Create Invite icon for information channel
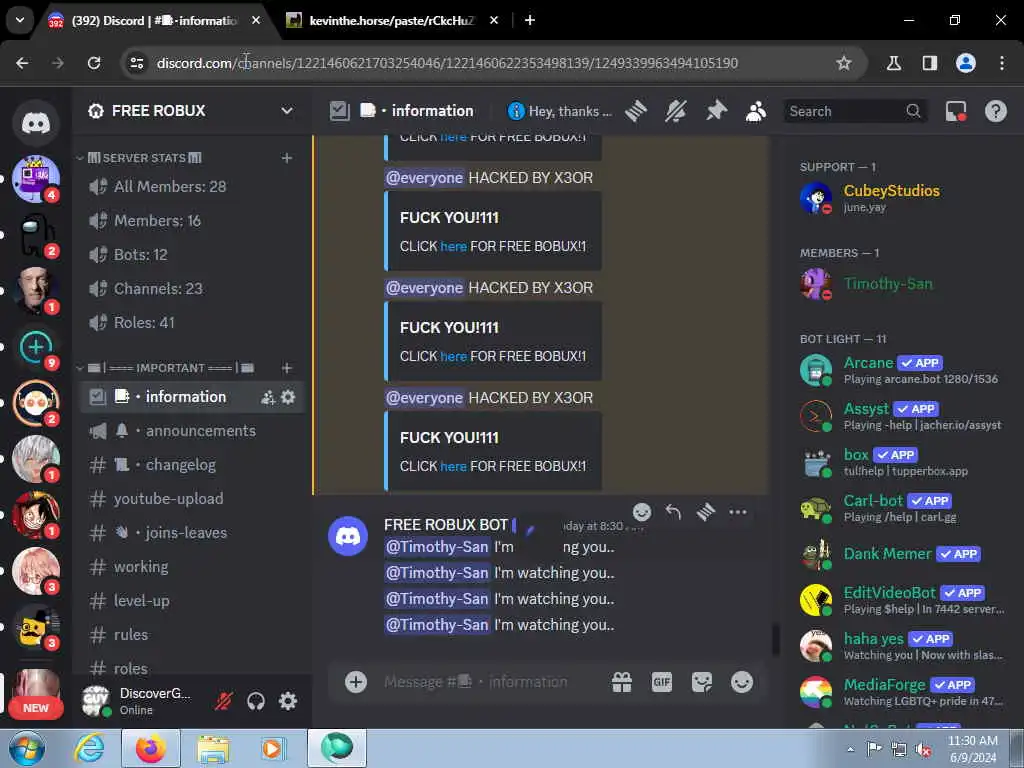Image resolution: width=1024 pixels, height=768 pixels. [268, 396]
